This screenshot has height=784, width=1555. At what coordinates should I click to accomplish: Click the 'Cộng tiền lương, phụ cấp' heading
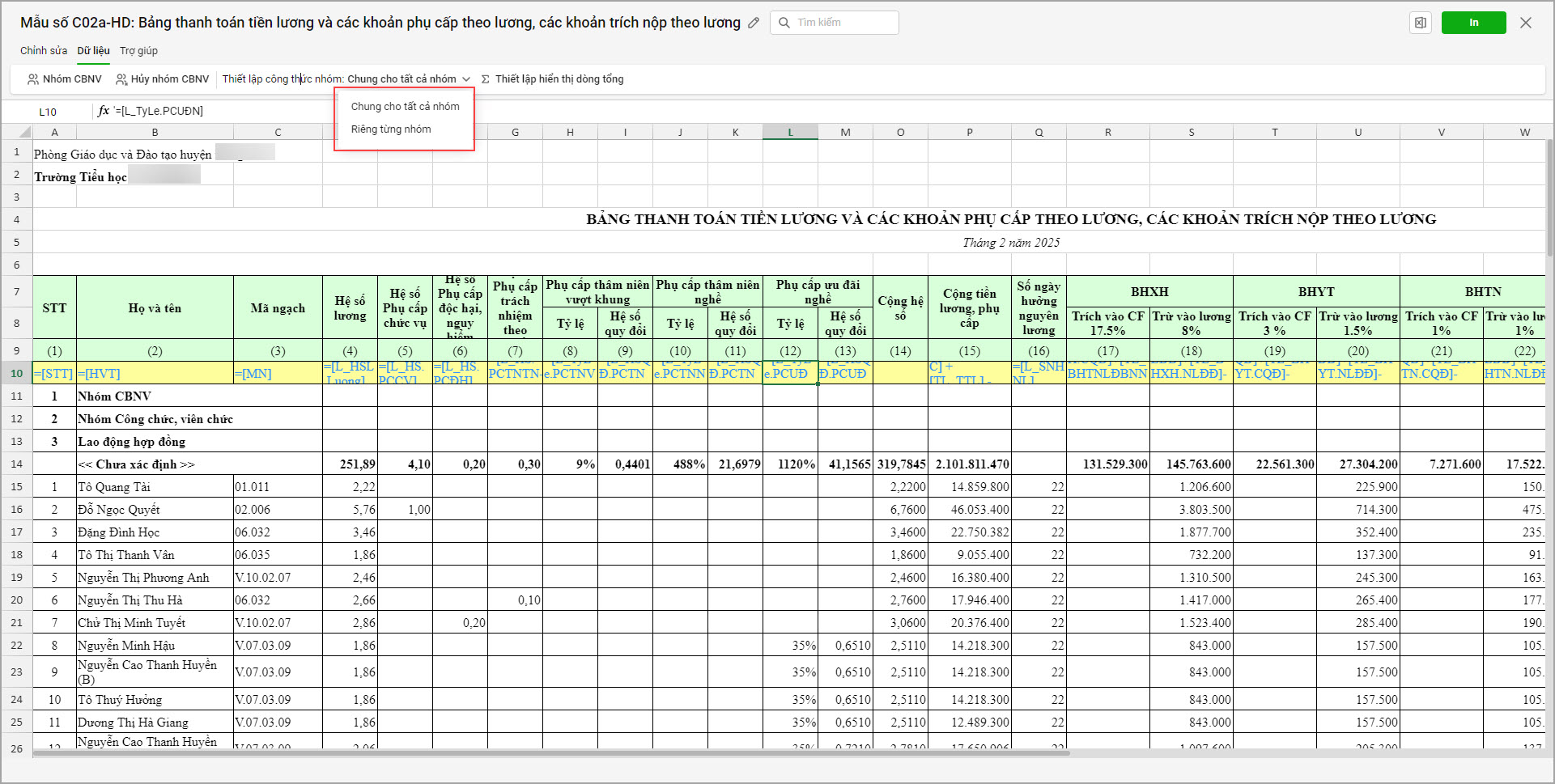click(x=970, y=308)
